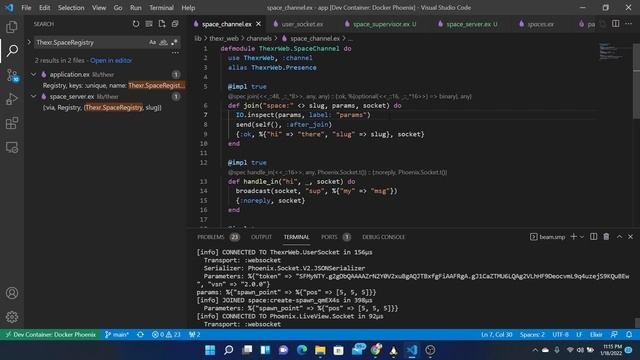Open the Accounts menu icon
This screenshot has height=360, width=640.
(x=12, y=293)
